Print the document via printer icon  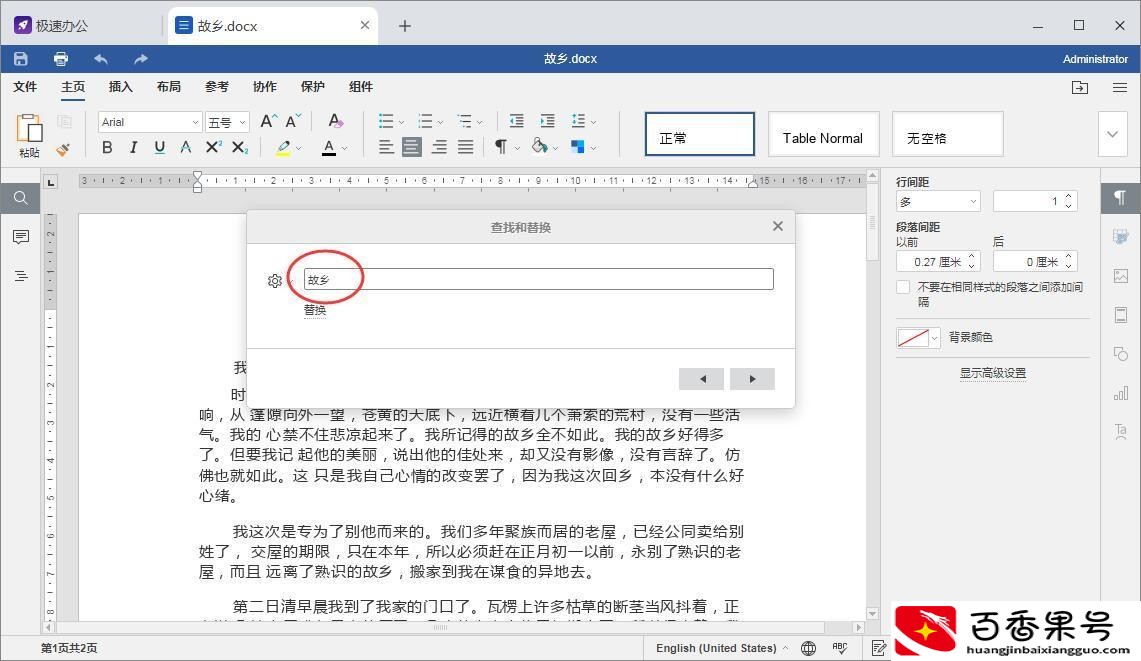(61, 59)
